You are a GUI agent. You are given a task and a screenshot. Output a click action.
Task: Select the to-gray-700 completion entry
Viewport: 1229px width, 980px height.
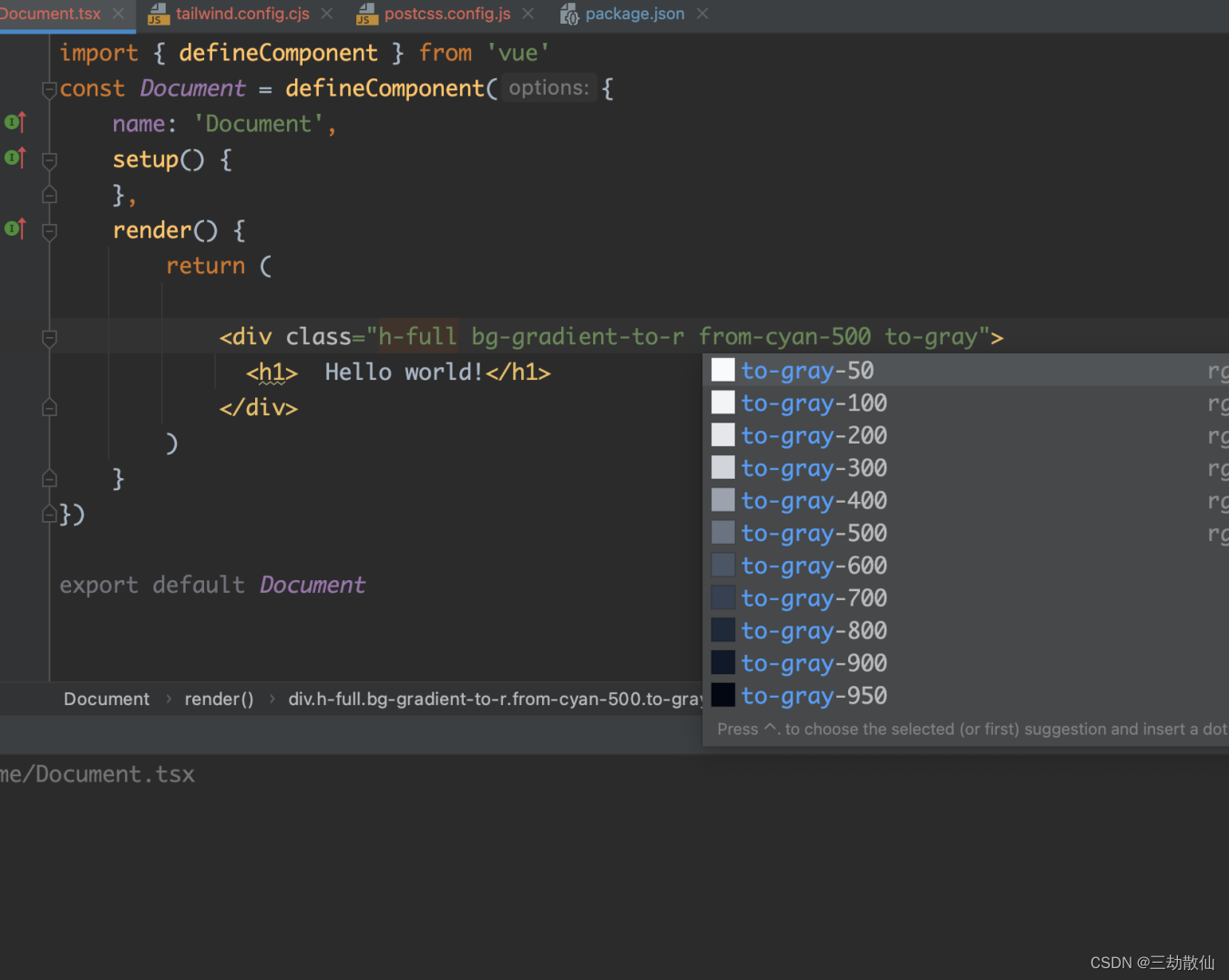coord(814,597)
